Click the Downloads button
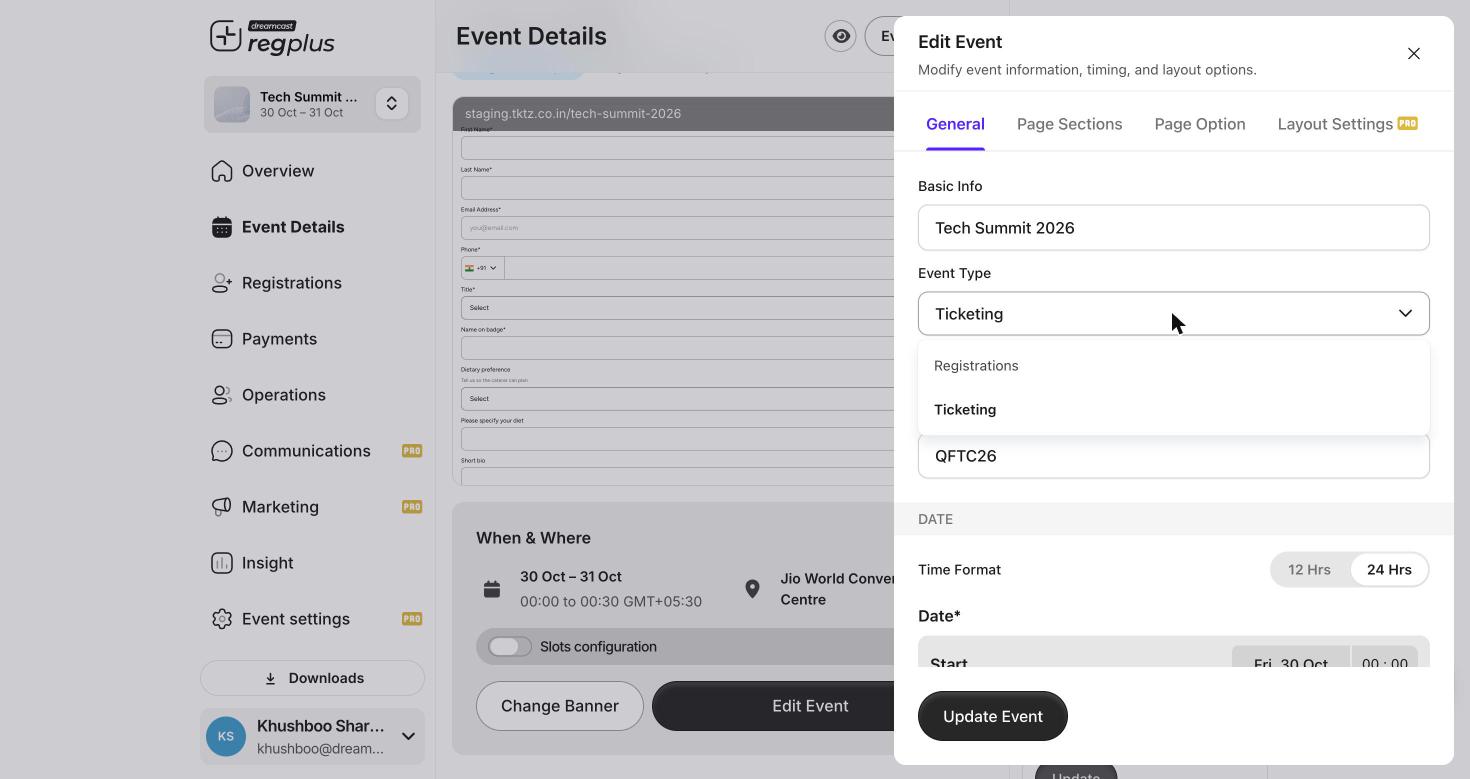Image resolution: width=1470 pixels, height=779 pixels. [312, 678]
